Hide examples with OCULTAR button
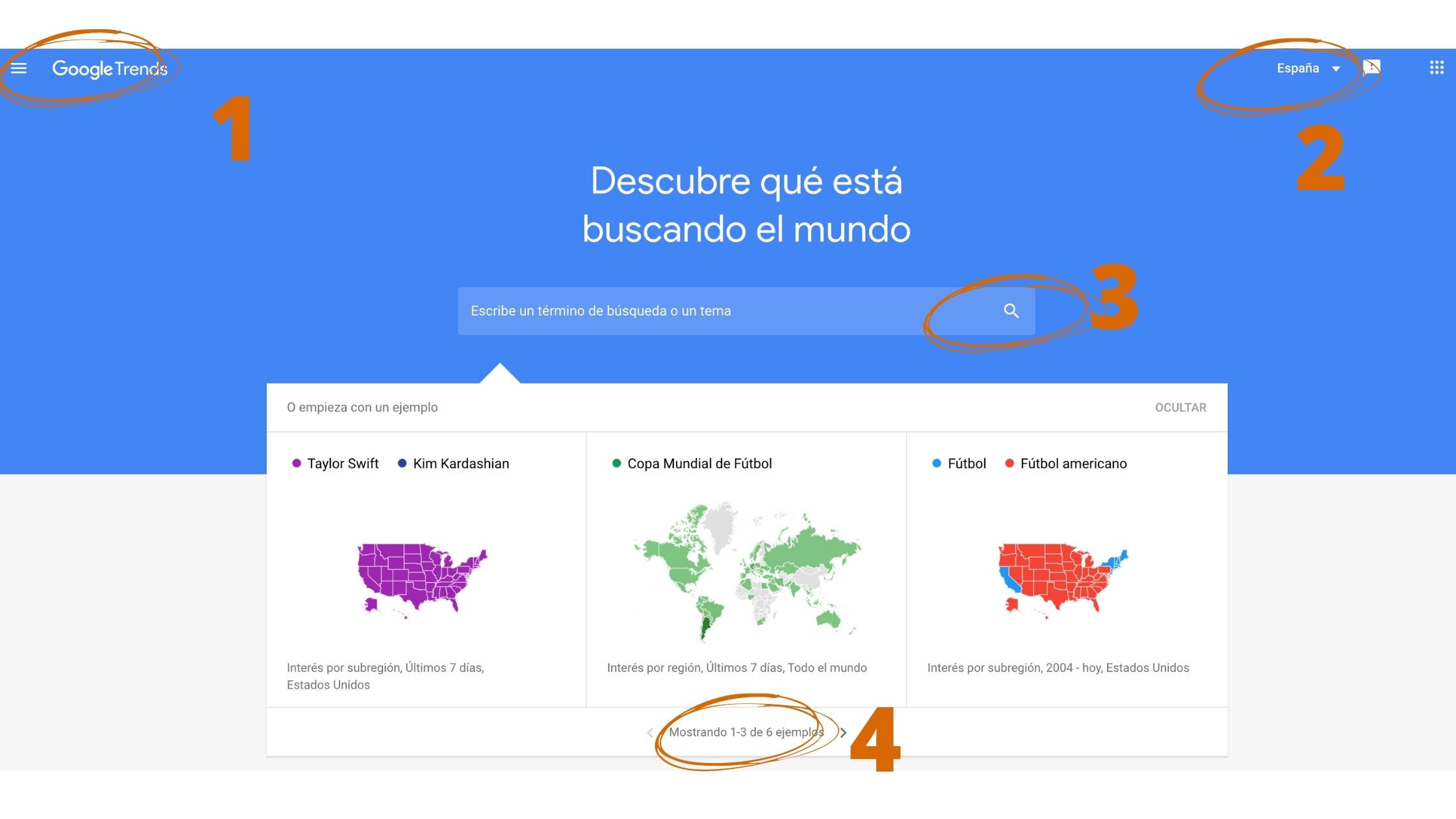The image size is (1456, 819). click(1180, 408)
